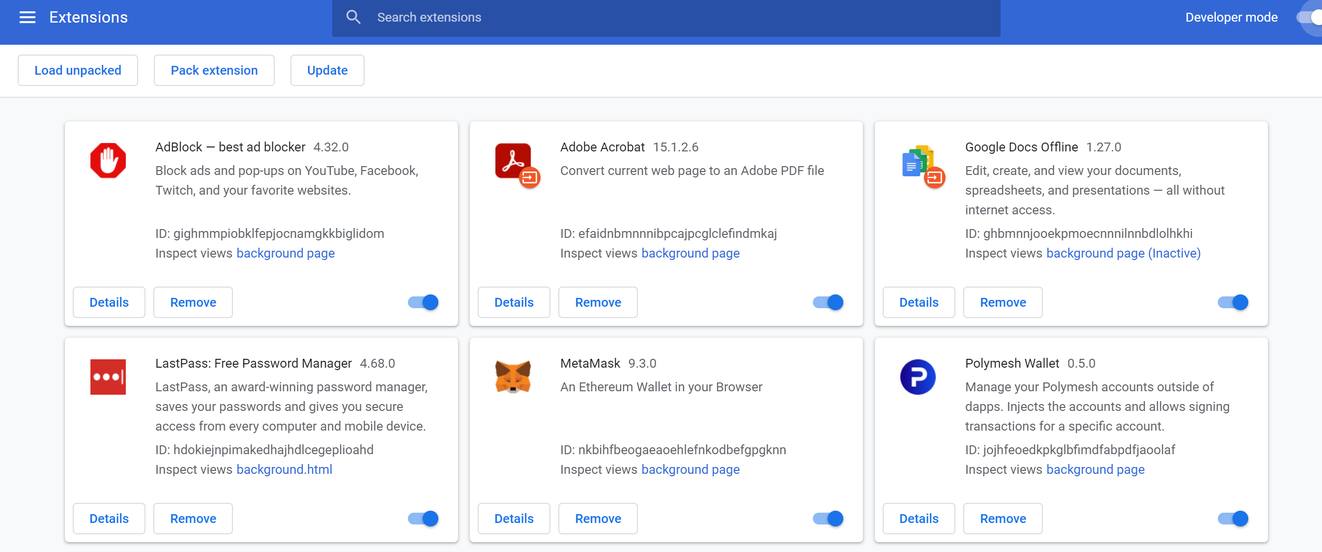The width and height of the screenshot is (1322, 552).
Task: Turn off Google Docs Offline toggle
Action: pos(1233,302)
